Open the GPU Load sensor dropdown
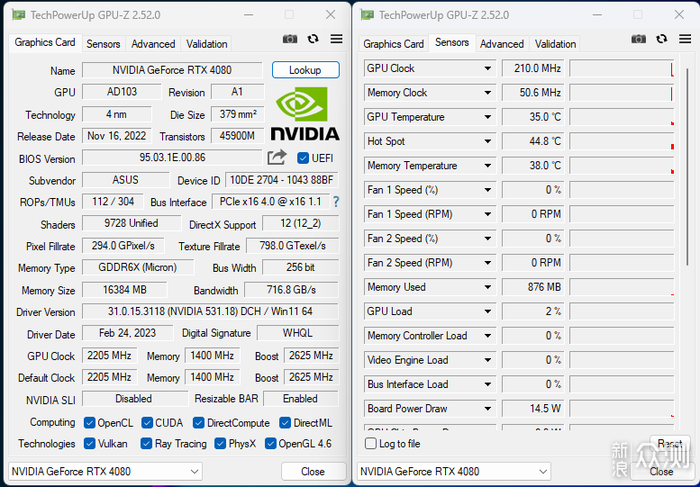700x487 pixels. [488, 312]
